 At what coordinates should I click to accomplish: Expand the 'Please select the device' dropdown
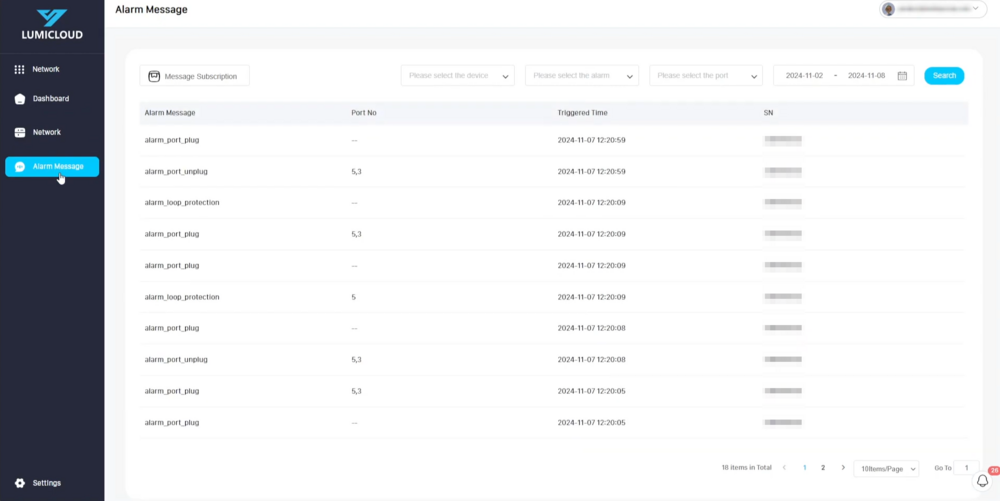457,76
